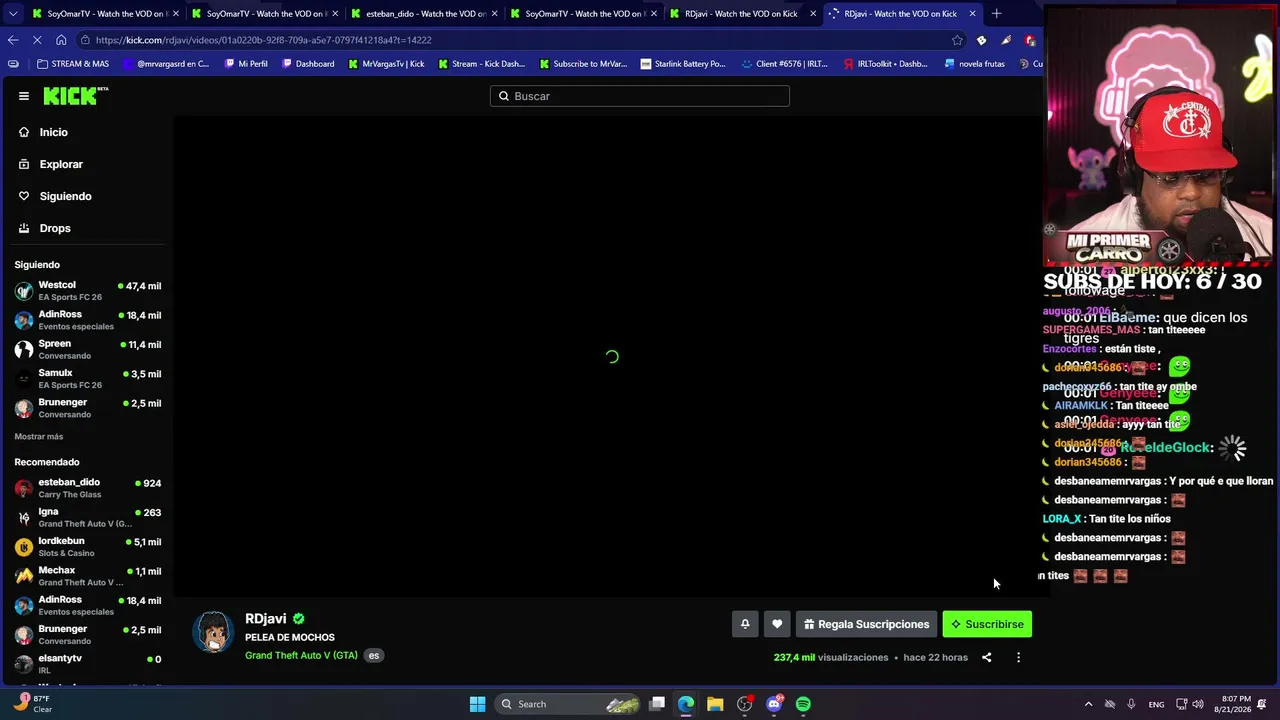The image size is (1280, 720).
Task: Open the Windows notification center bell
Action: pyautogui.click(x=1263, y=704)
